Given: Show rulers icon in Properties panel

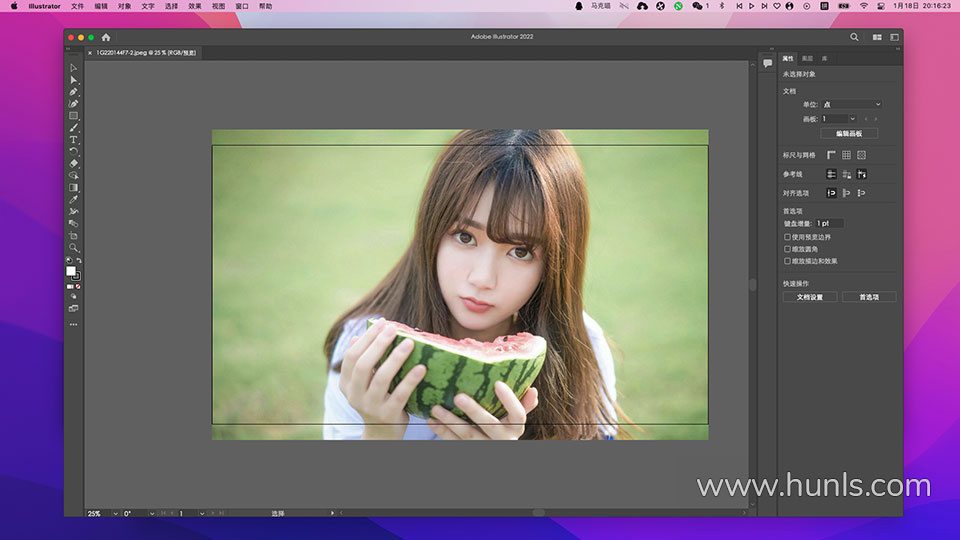Looking at the screenshot, I should coord(831,156).
